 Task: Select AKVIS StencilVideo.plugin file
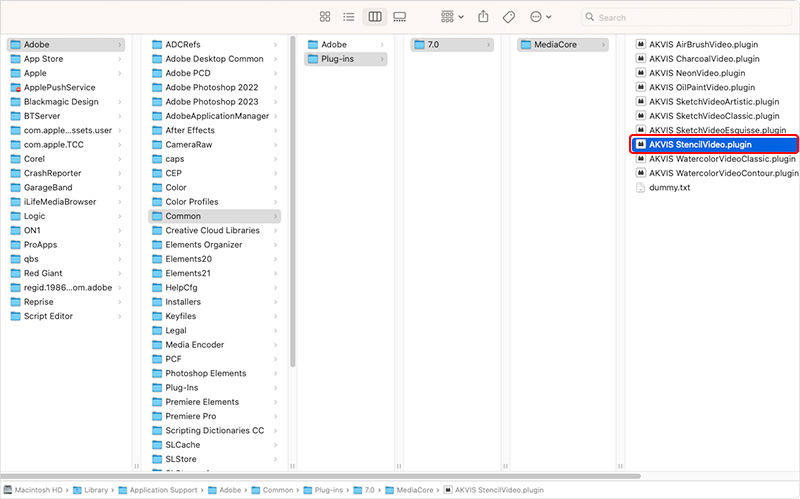pyautogui.click(x=715, y=144)
